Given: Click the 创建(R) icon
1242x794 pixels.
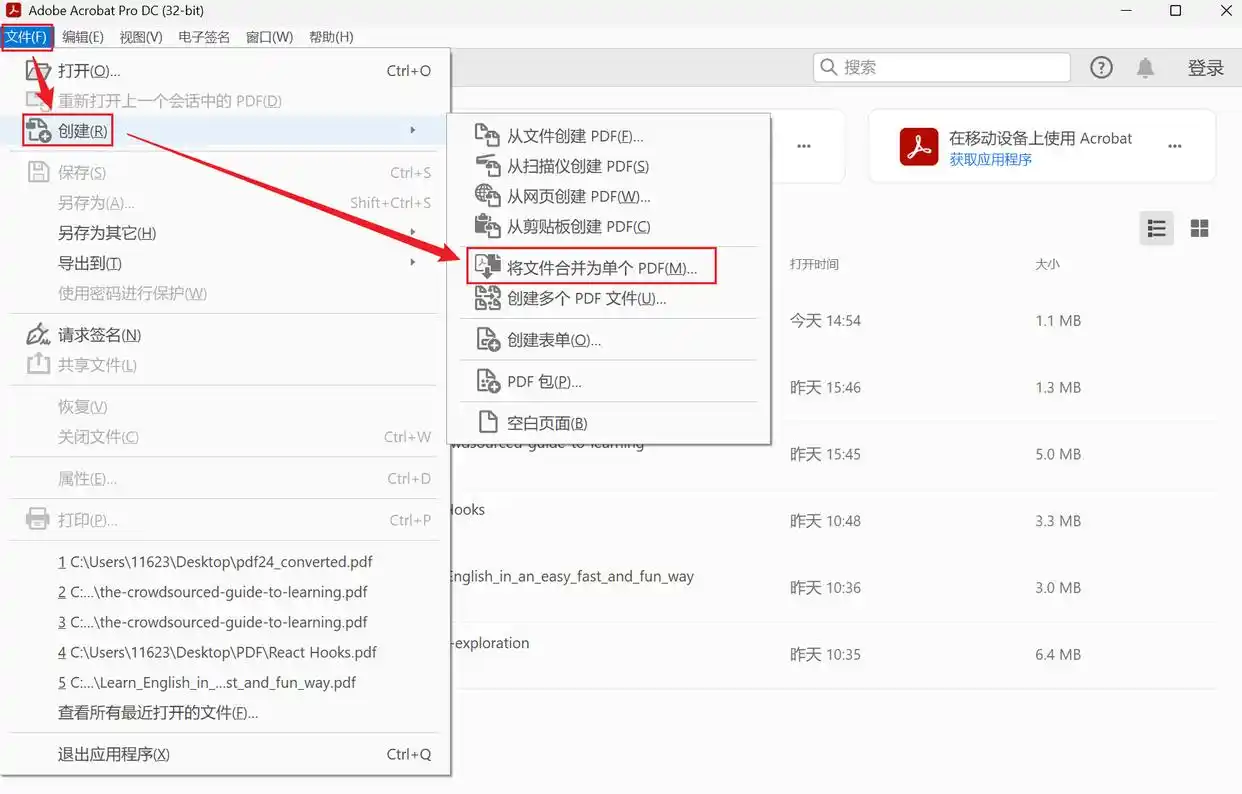Looking at the screenshot, I should [38, 130].
